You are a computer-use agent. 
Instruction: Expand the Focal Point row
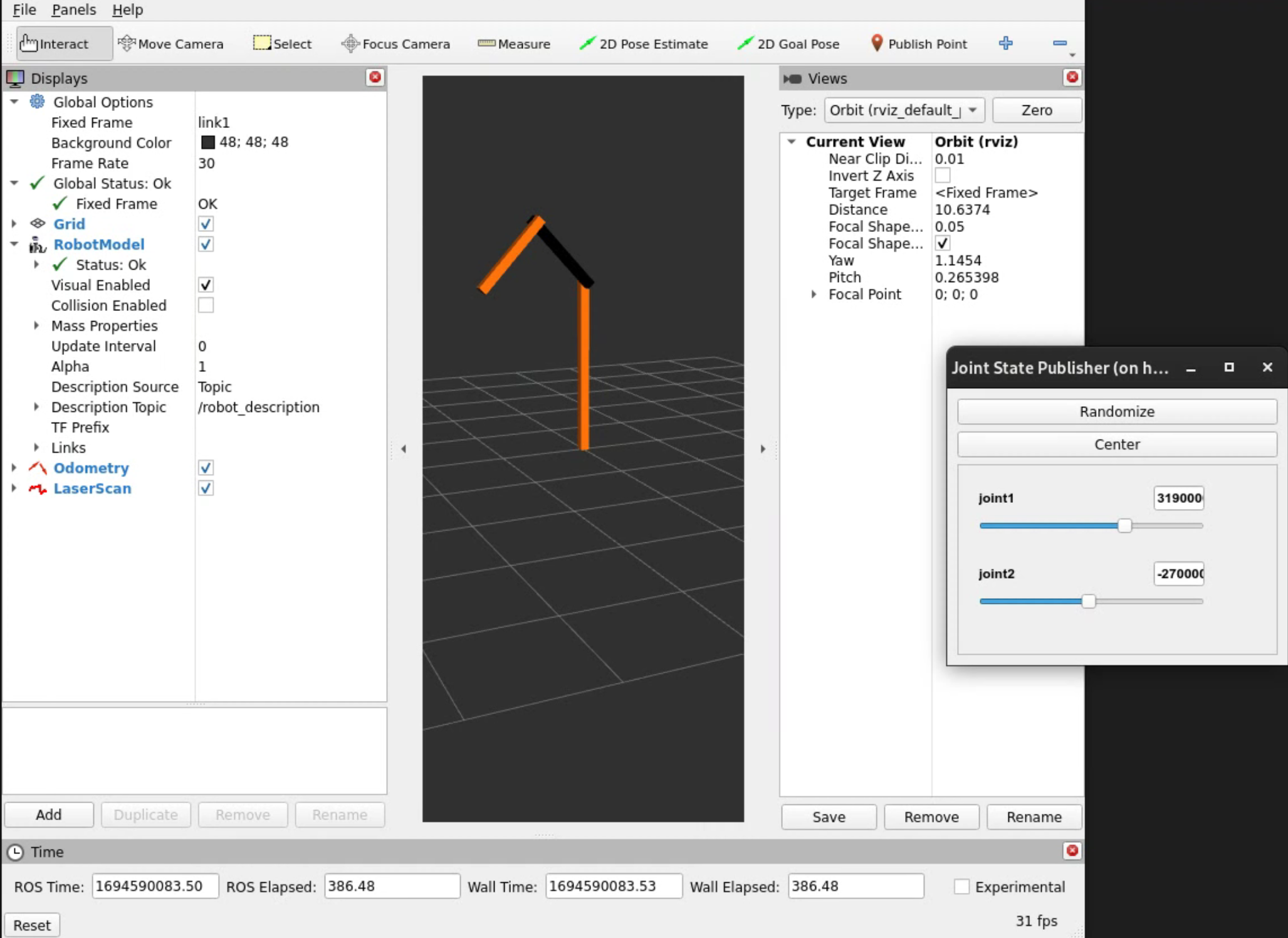(814, 294)
